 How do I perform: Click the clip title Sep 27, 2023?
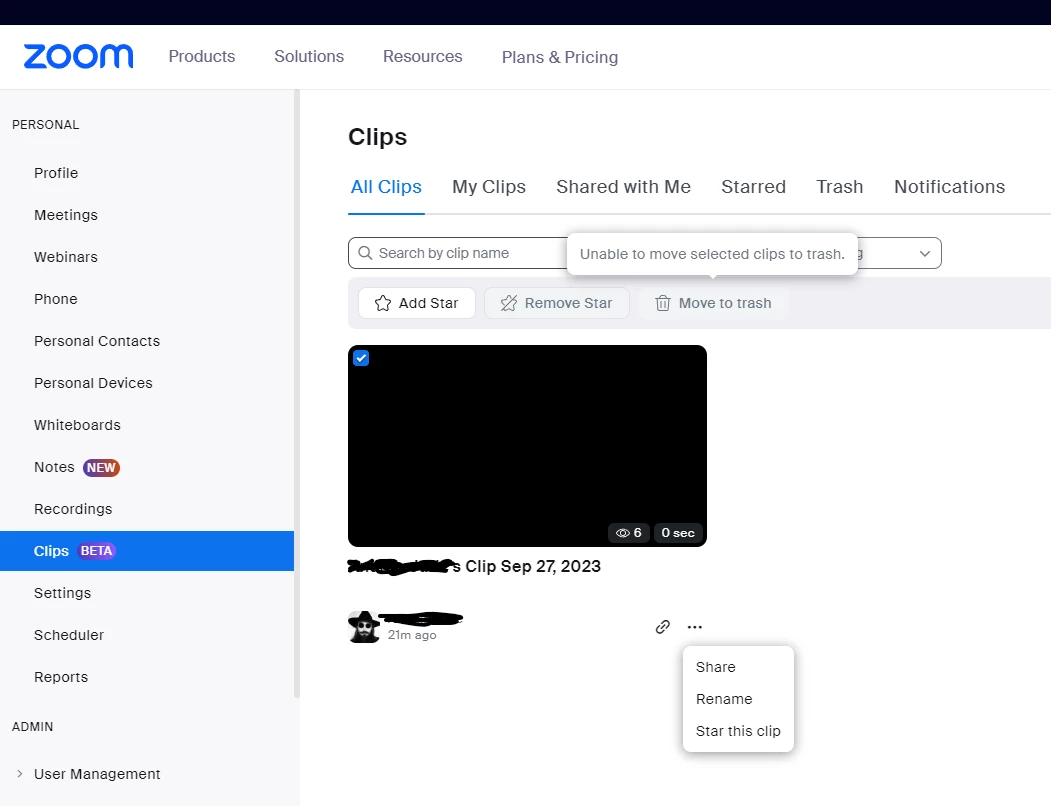474,567
